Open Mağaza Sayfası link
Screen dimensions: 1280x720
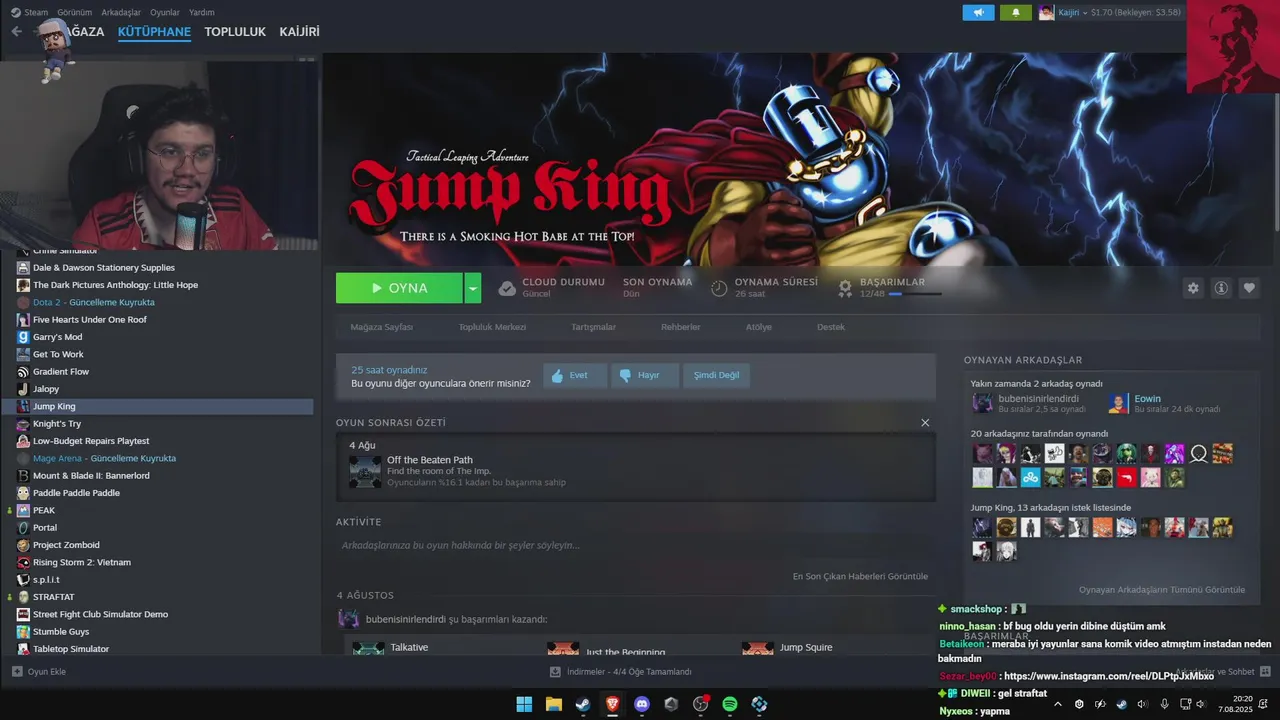(381, 327)
